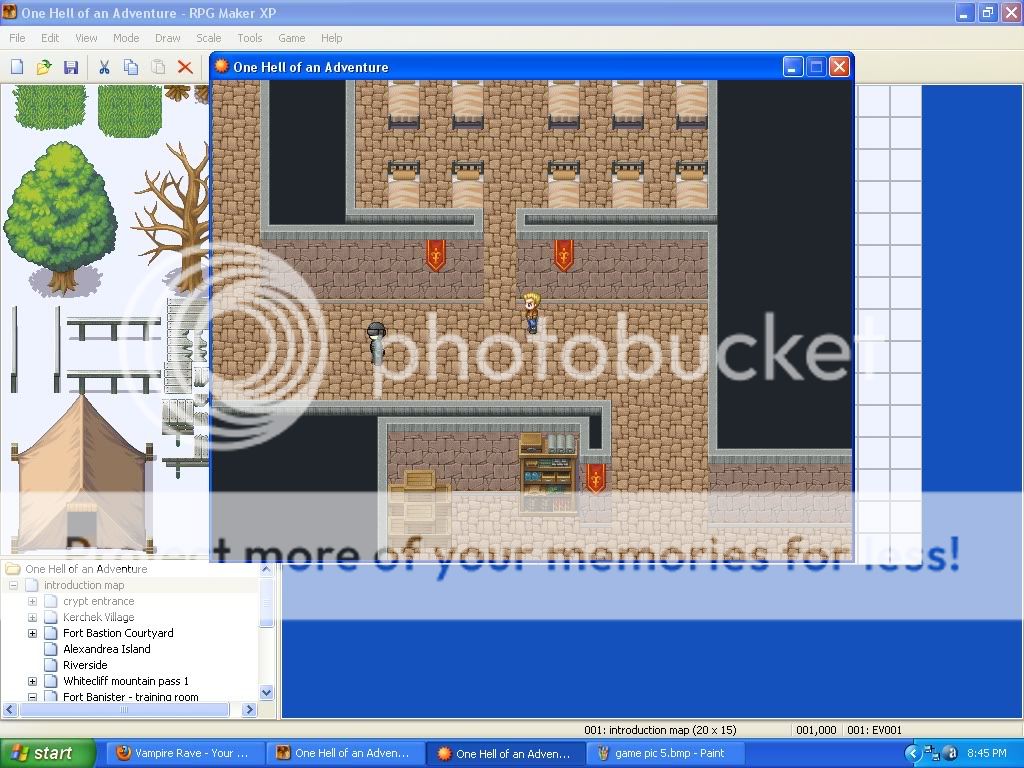The width and height of the screenshot is (1024, 768).
Task: Click map tree scroll down arrow
Action: pos(266,693)
